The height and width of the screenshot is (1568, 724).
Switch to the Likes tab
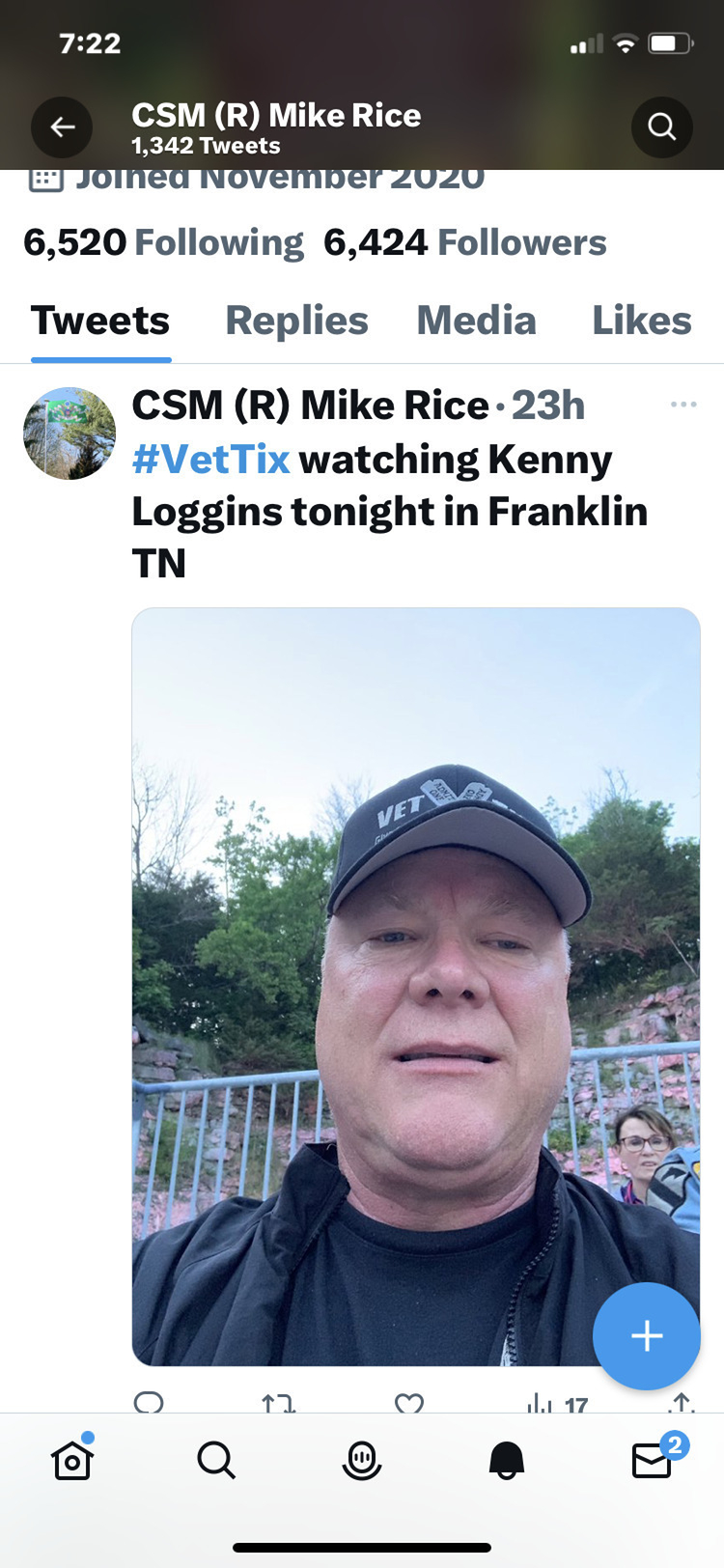point(642,321)
